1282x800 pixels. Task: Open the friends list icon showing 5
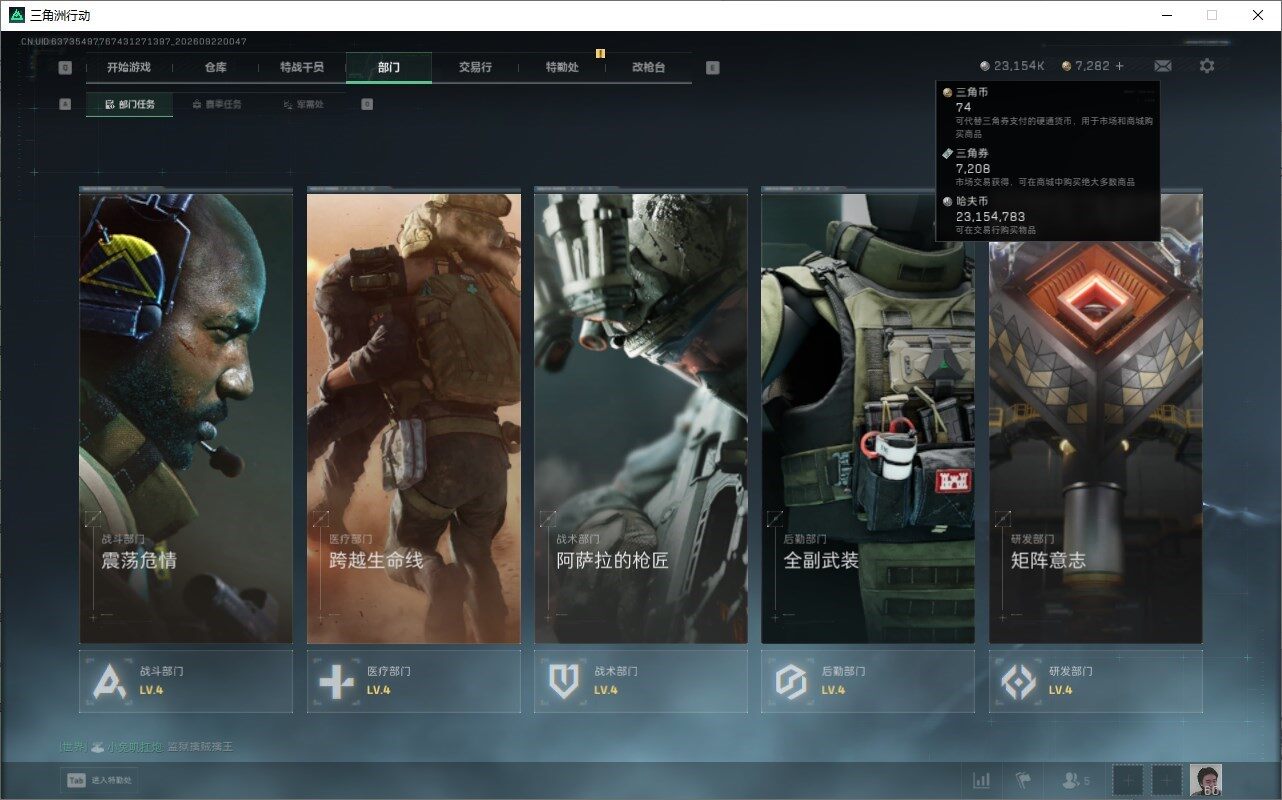point(1076,780)
